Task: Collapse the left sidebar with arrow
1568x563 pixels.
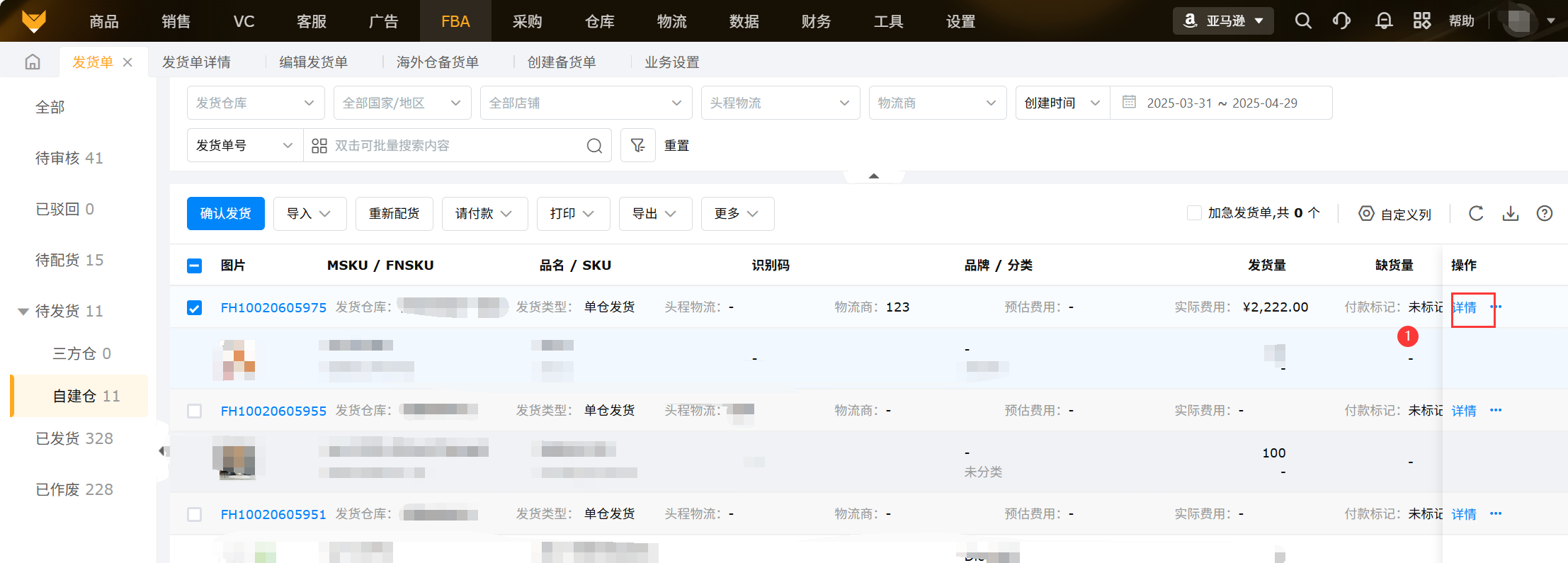Action: click(x=164, y=451)
